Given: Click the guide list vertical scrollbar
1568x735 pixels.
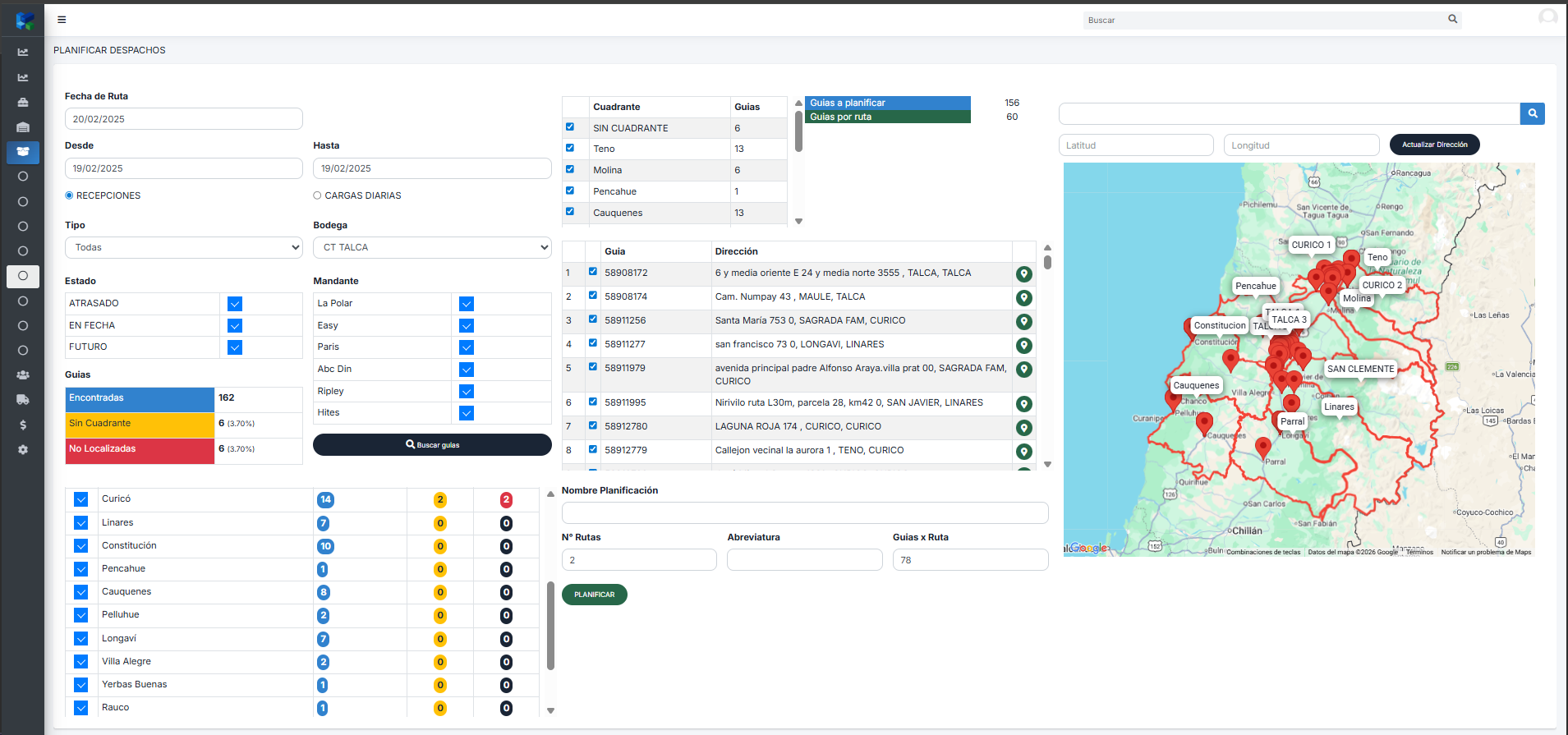Looking at the screenshot, I should tap(1047, 263).
